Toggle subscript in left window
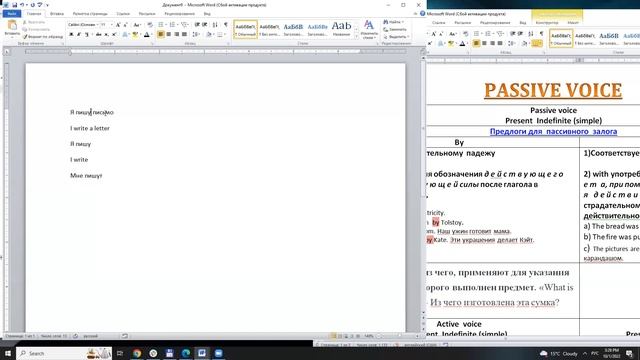This screenshot has height=360, width=640. 106,35
